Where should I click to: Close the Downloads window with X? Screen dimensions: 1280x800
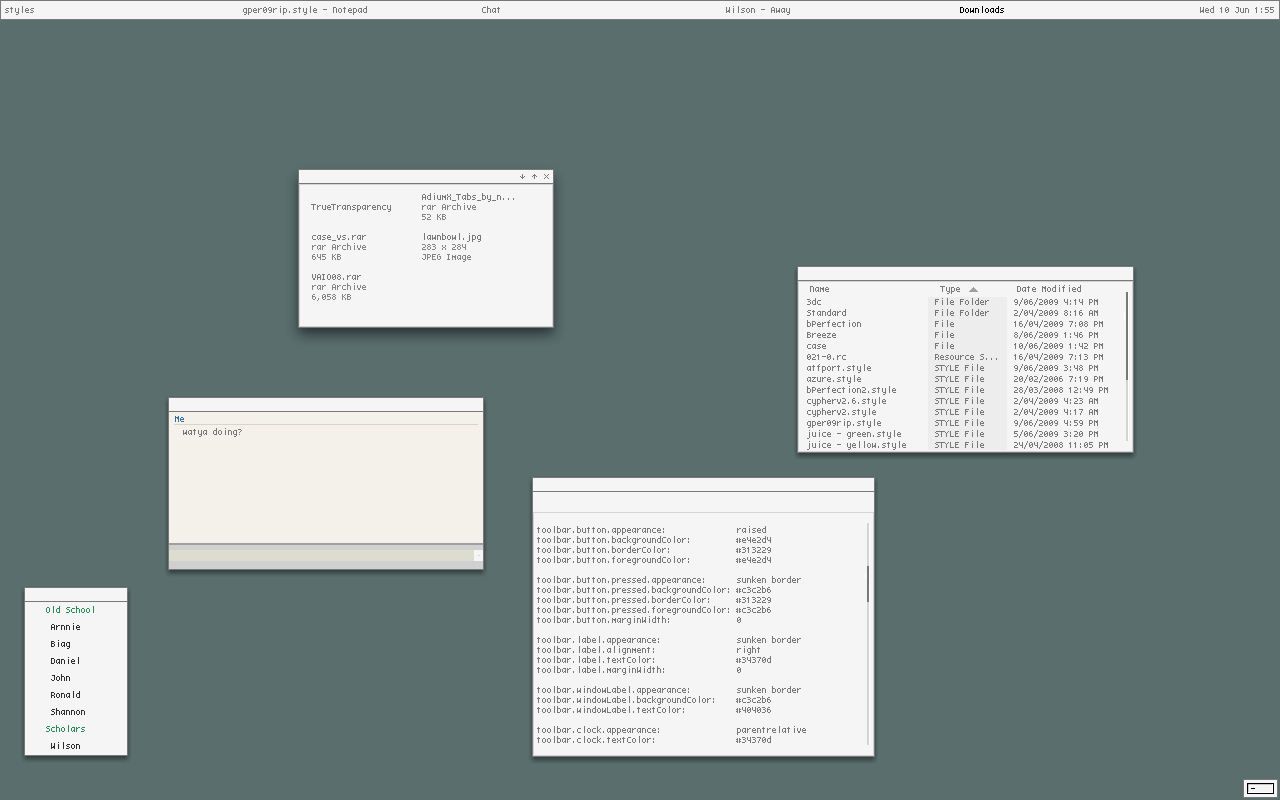click(546, 176)
